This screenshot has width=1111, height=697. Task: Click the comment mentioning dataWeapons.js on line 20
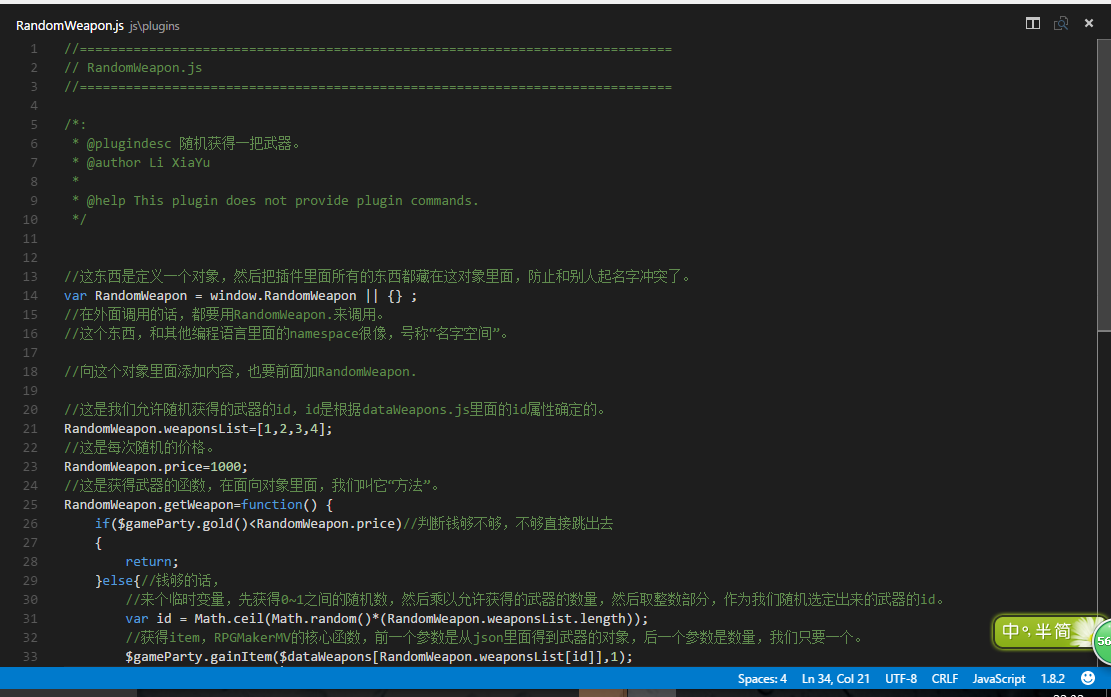pyautogui.click(x=334, y=409)
